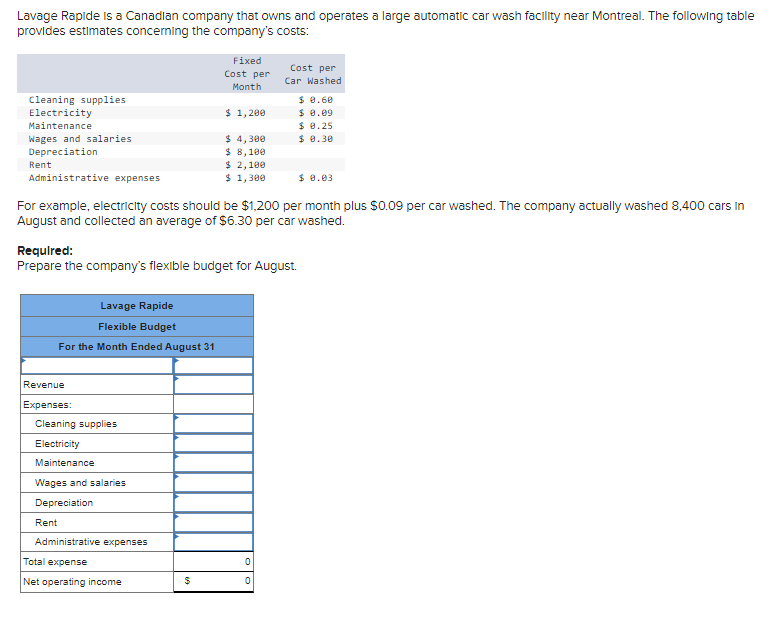Click the 'Cost per Car Washed' column header
The width and height of the screenshot is (779, 629).
point(313,74)
